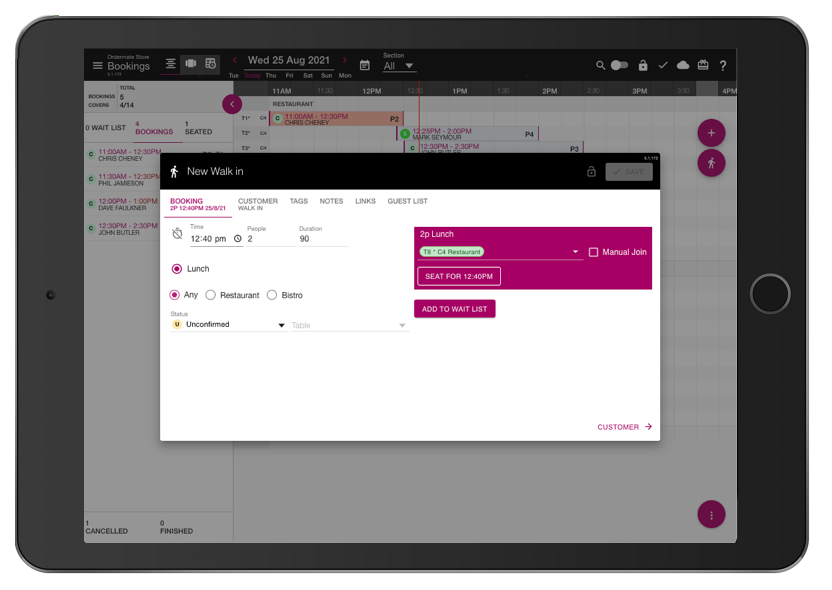832x590 pixels.
Task: Open the hamburger menu beside Bookings
Action: (x=98, y=65)
